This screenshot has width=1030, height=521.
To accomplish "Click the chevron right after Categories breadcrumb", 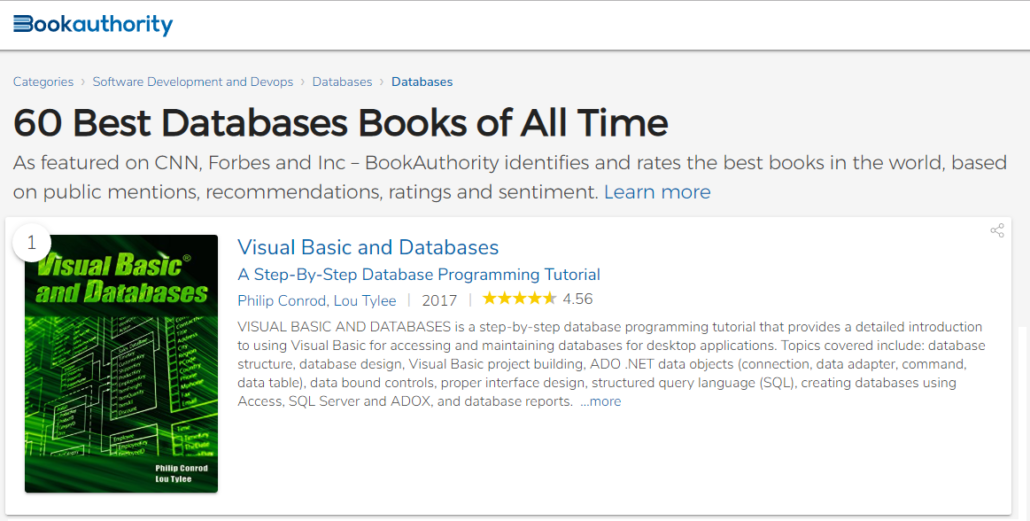I will coord(83,82).
